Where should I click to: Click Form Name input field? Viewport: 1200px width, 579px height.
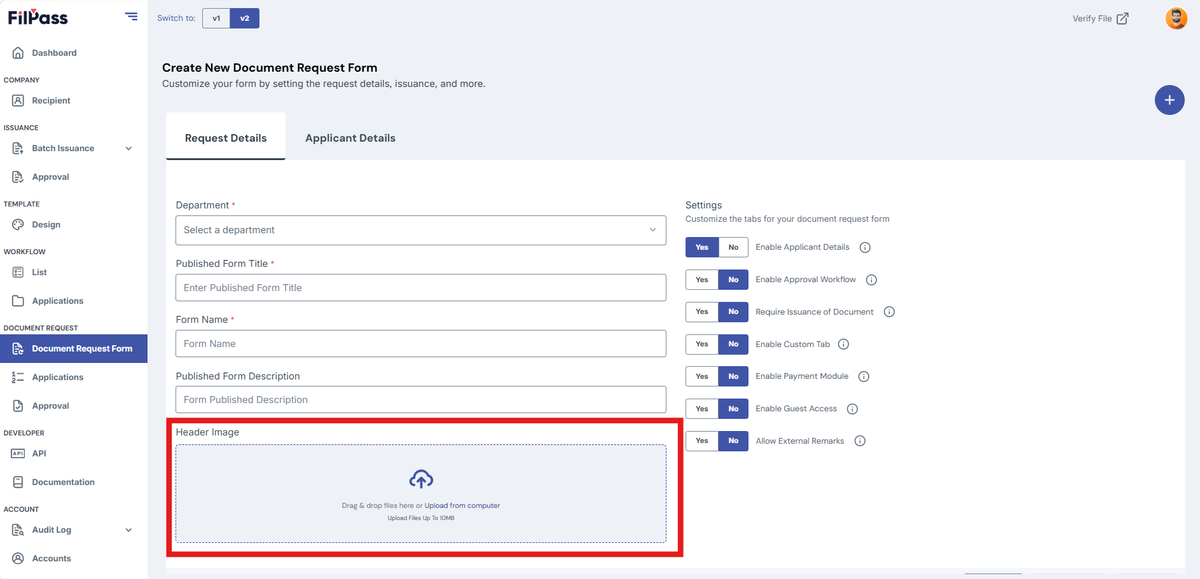[421, 344]
